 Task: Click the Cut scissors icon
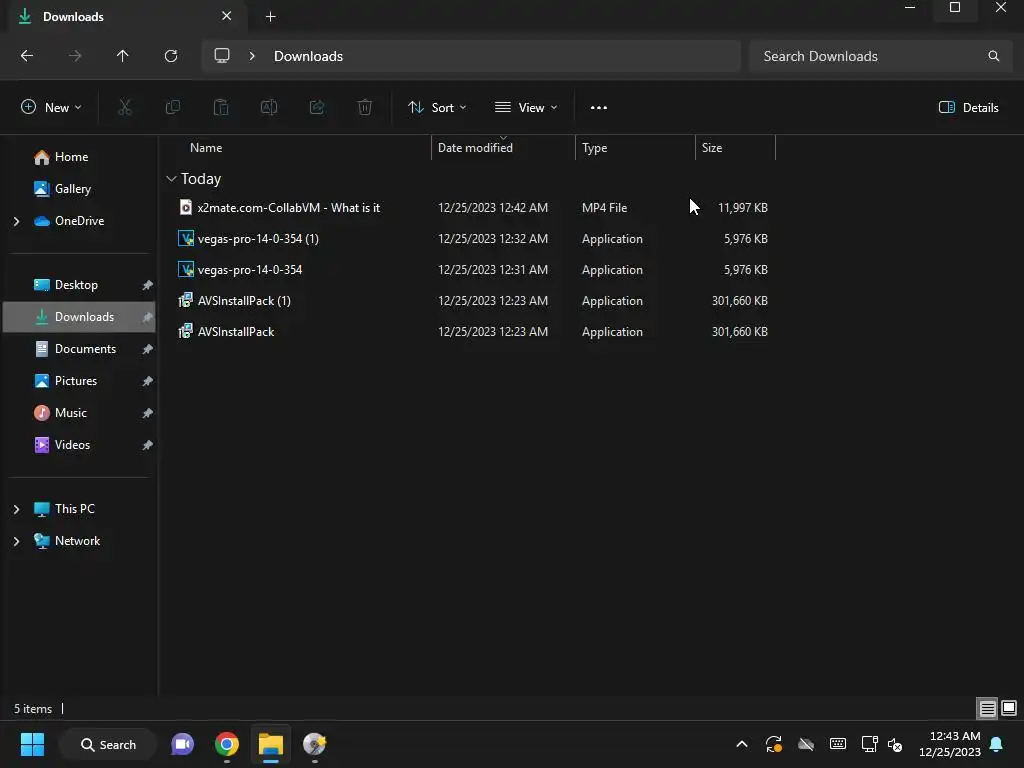pos(125,108)
